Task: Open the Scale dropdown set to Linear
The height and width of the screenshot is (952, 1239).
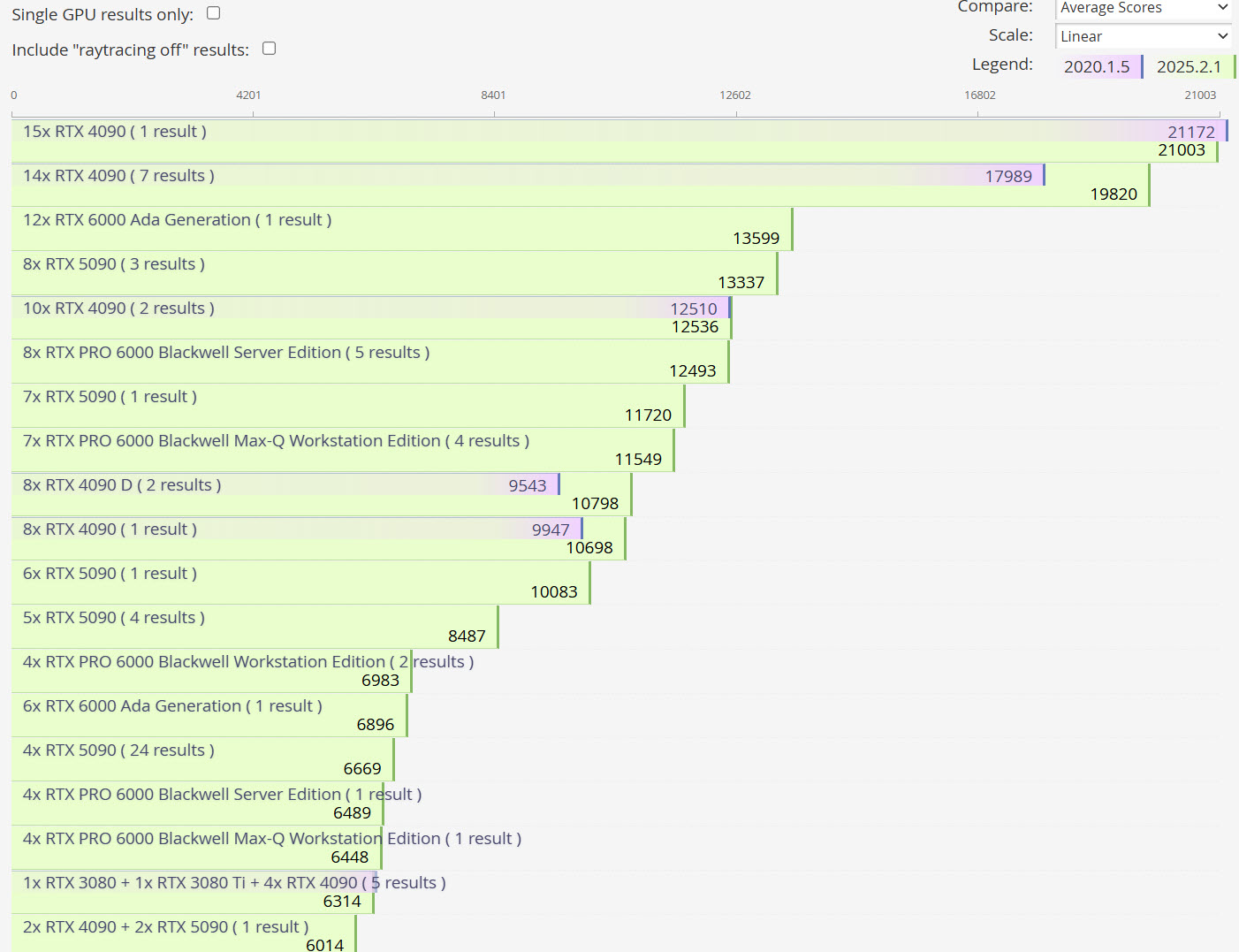Action: pos(1144,36)
